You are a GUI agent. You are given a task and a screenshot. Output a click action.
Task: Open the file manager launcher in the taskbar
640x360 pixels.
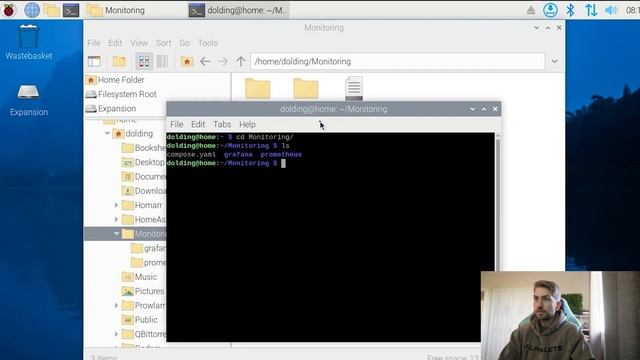pos(52,10)
